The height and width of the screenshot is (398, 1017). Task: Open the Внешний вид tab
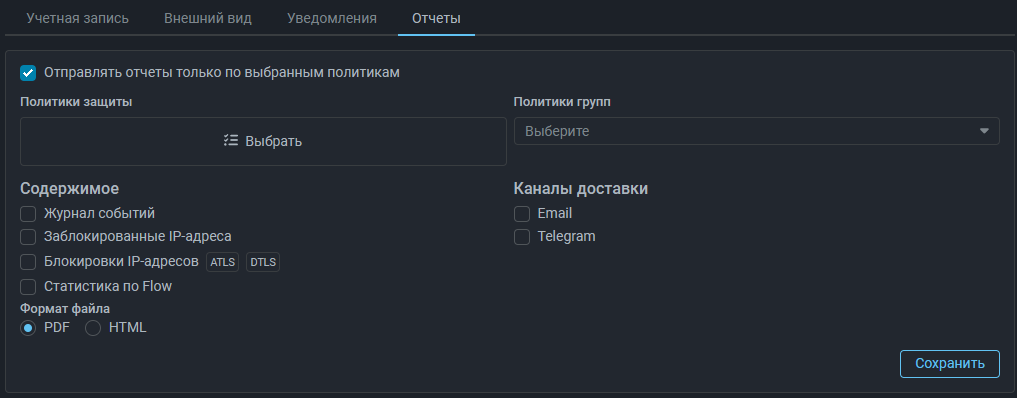click(x=208, y=18)
